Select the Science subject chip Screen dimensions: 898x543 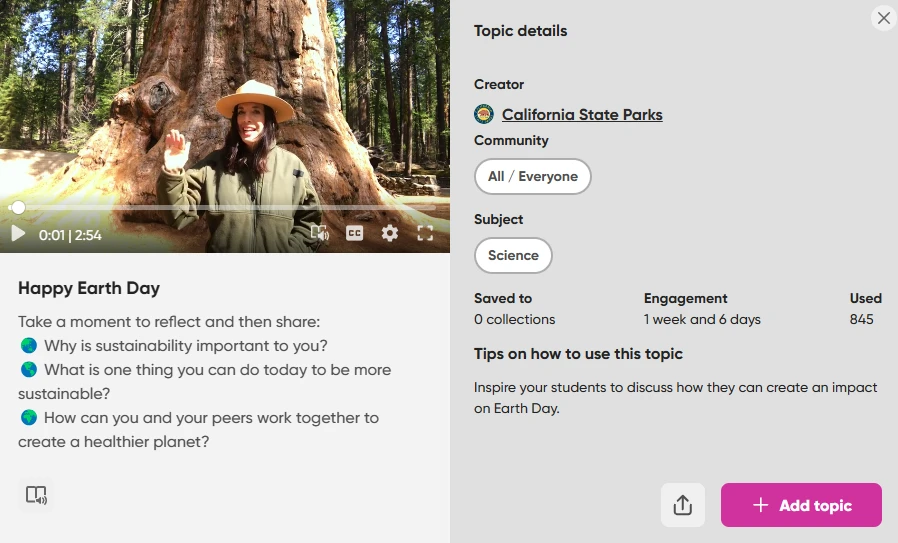click(513, 255)
